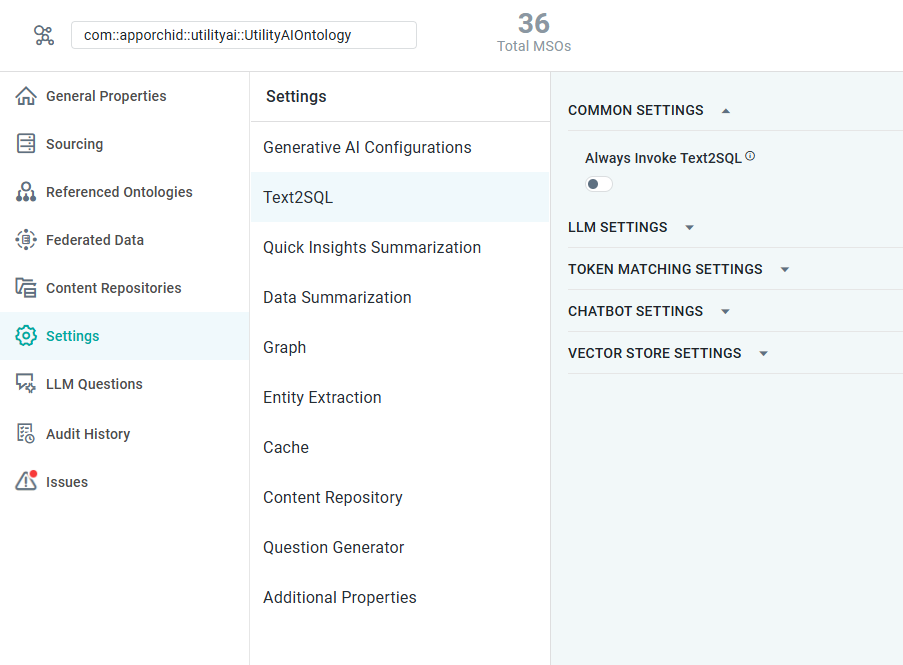The height and width of the screenshot is (665, 903).
Task: Click the info icon next to Always Invoke Text2SQL
Action: point(750,156)
